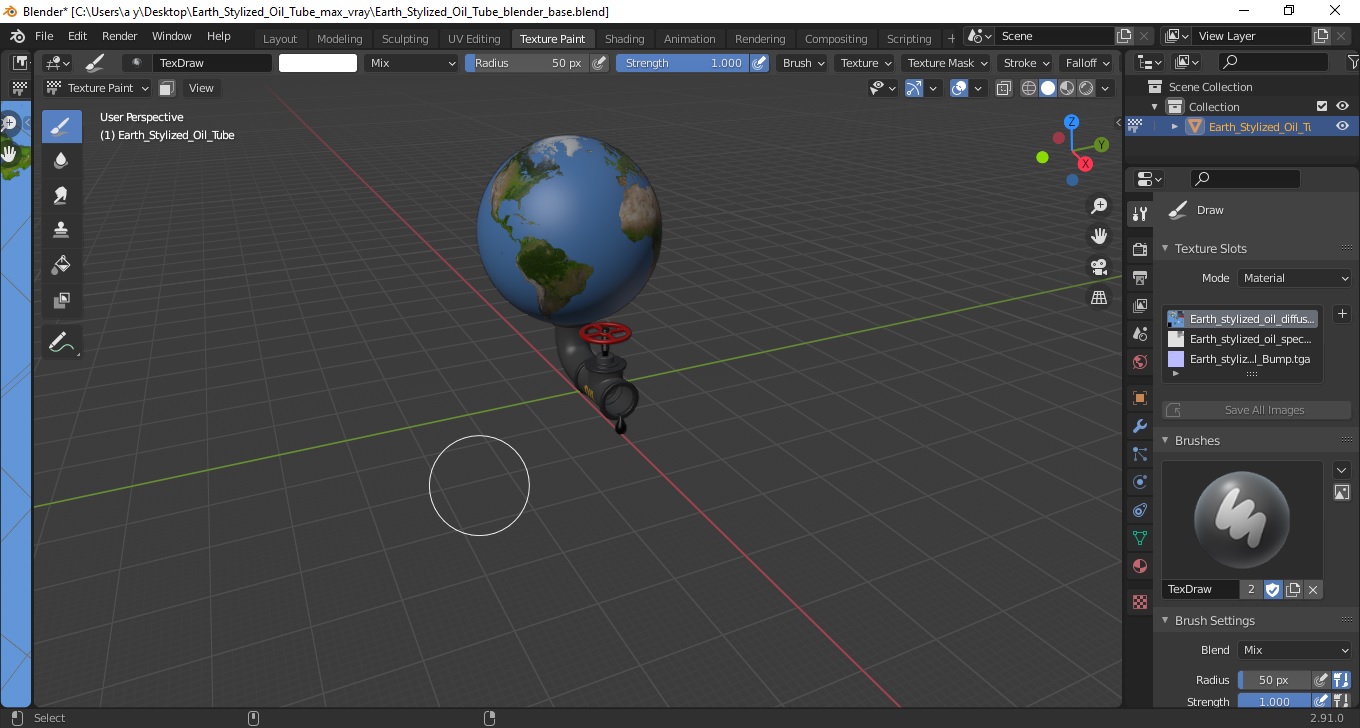Switch to orthographic grid view gizmo

point(1099,297)
